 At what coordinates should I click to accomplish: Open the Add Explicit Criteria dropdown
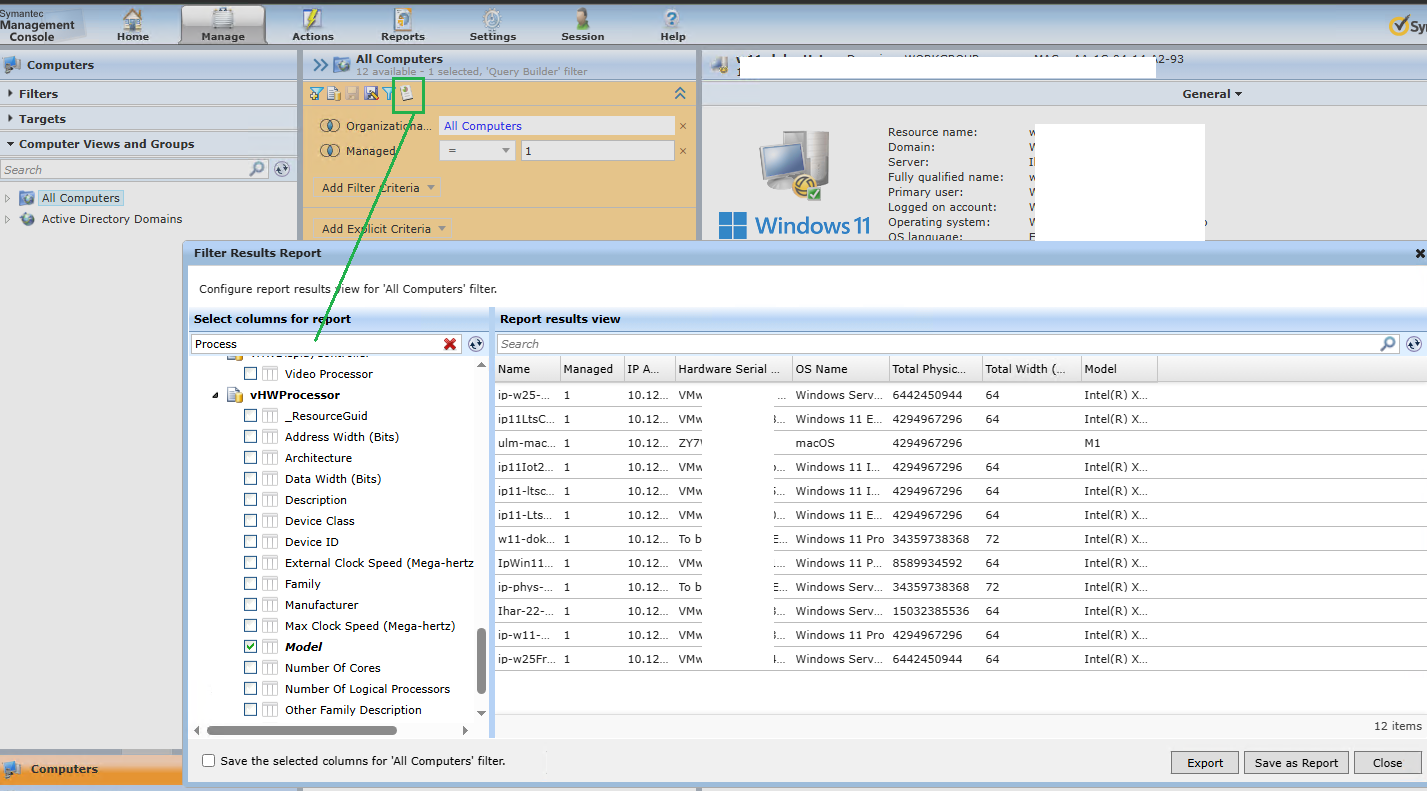point(383,229)
